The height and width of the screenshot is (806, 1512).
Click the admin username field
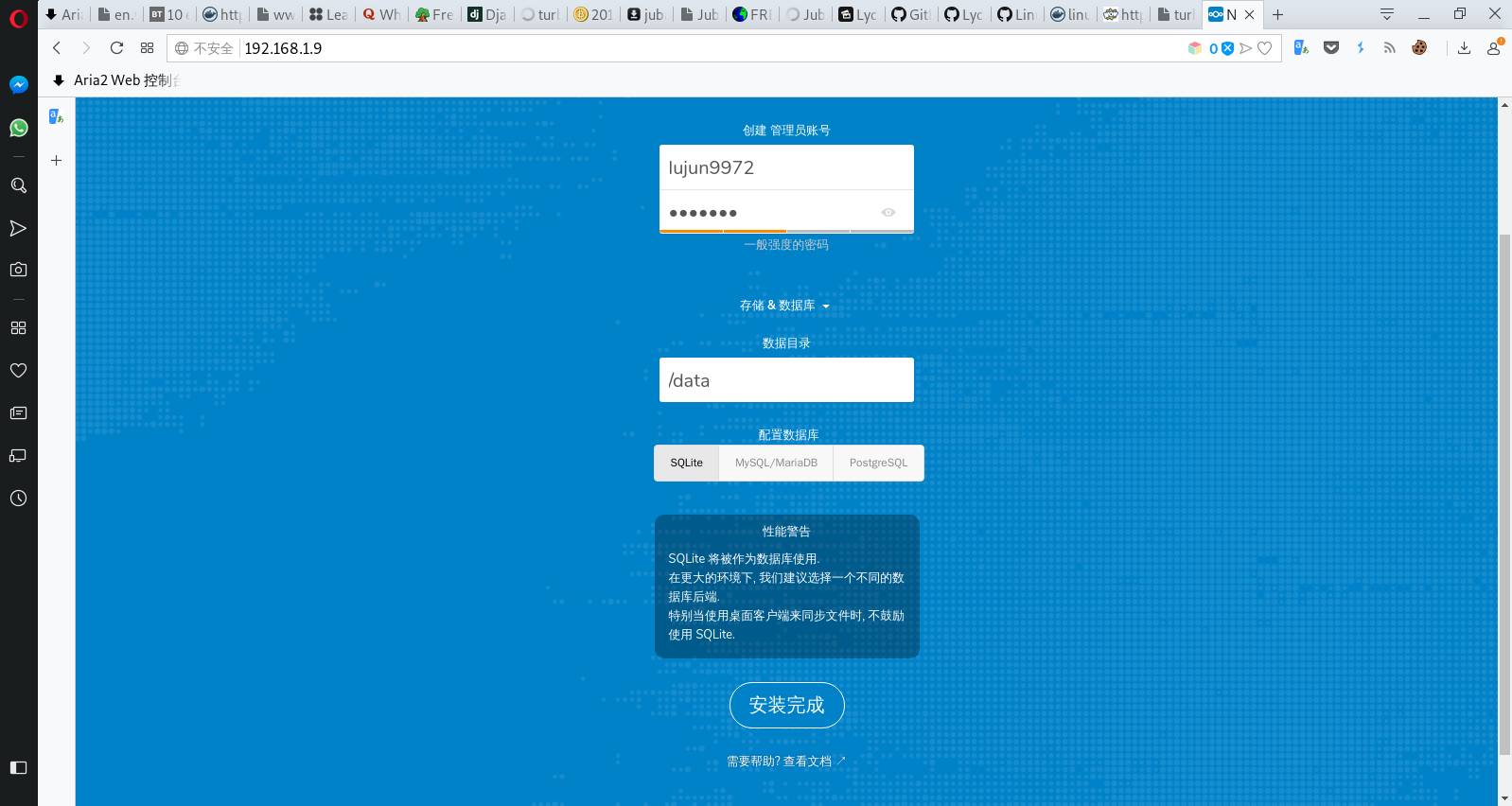[x=786, y=167]
